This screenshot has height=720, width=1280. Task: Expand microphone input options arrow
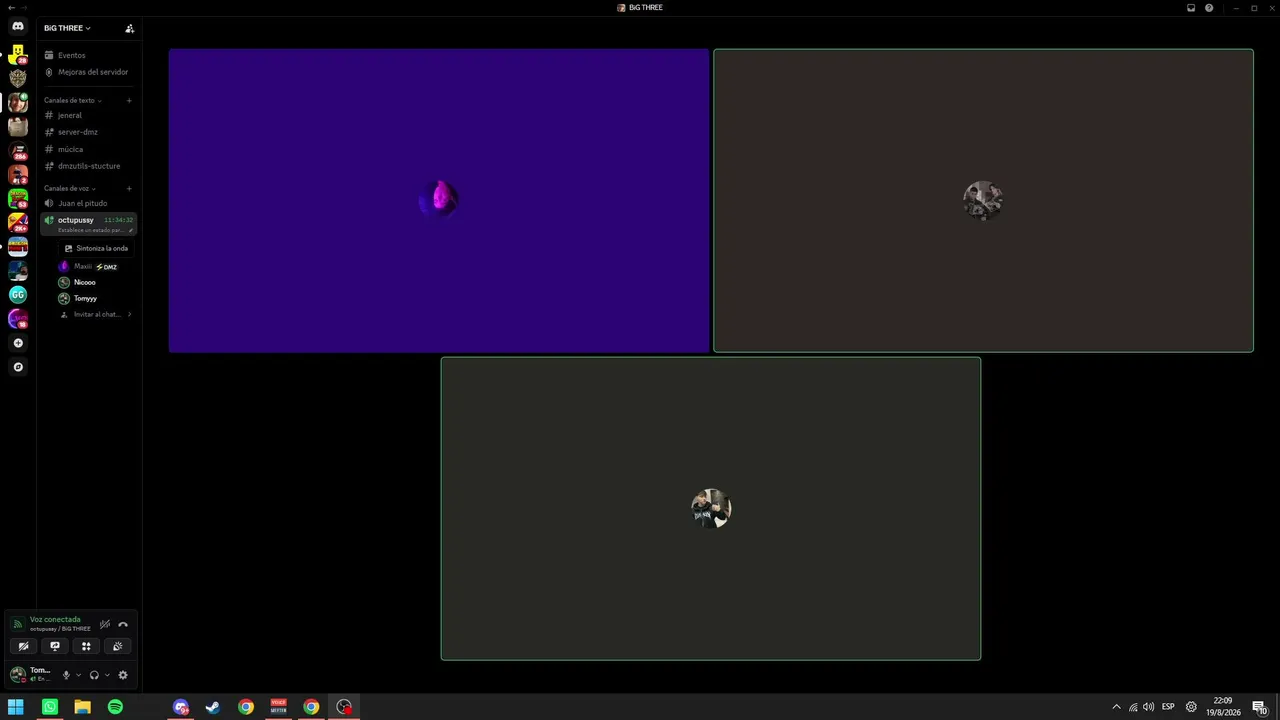click(x=78, y=675)
